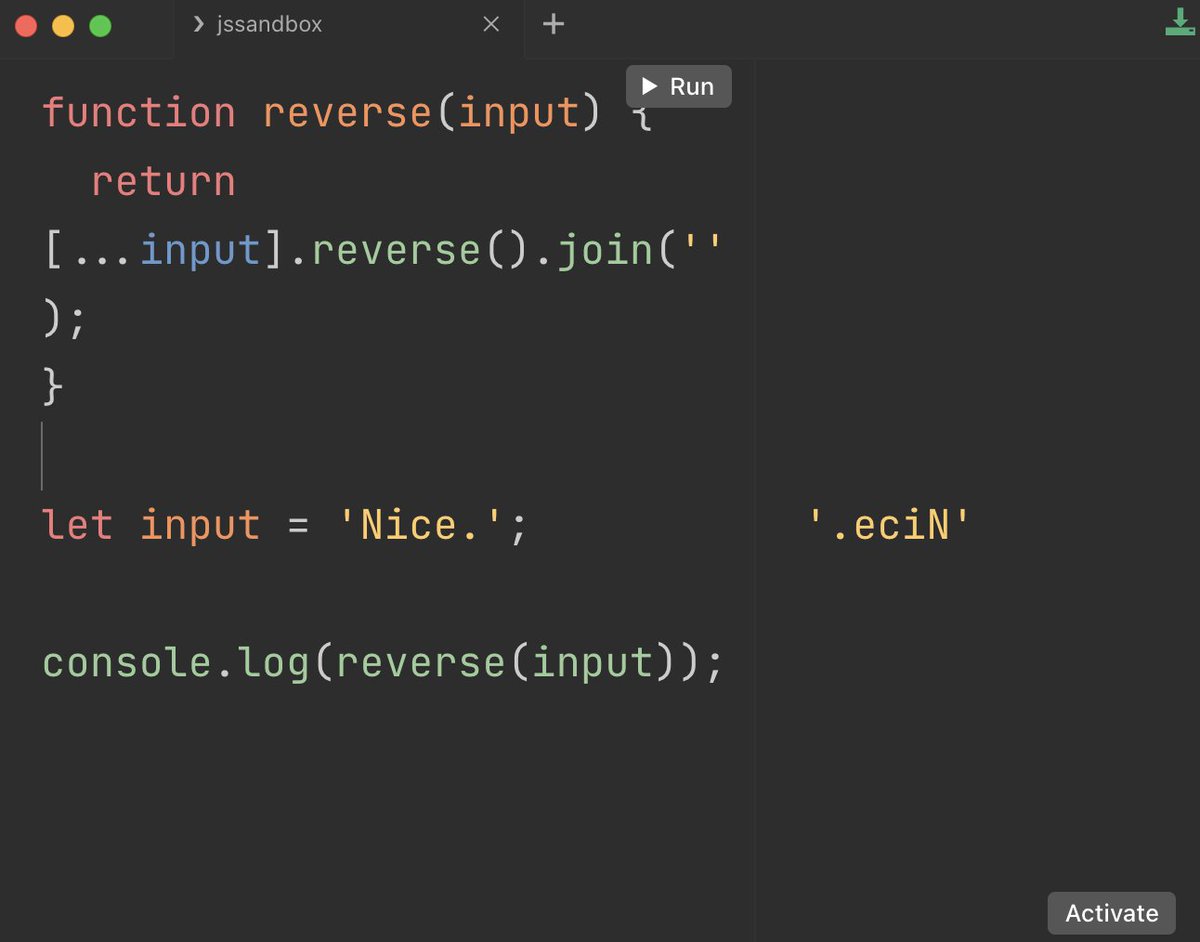Click the 'let' keyword
This screenshot has width=1200, height=942.
tap(77, 525)
